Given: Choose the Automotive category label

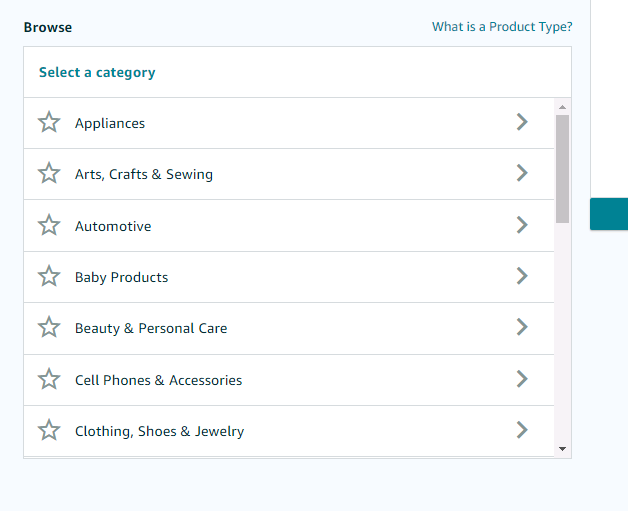Looking at the screenshot, I should click(113, 226).
